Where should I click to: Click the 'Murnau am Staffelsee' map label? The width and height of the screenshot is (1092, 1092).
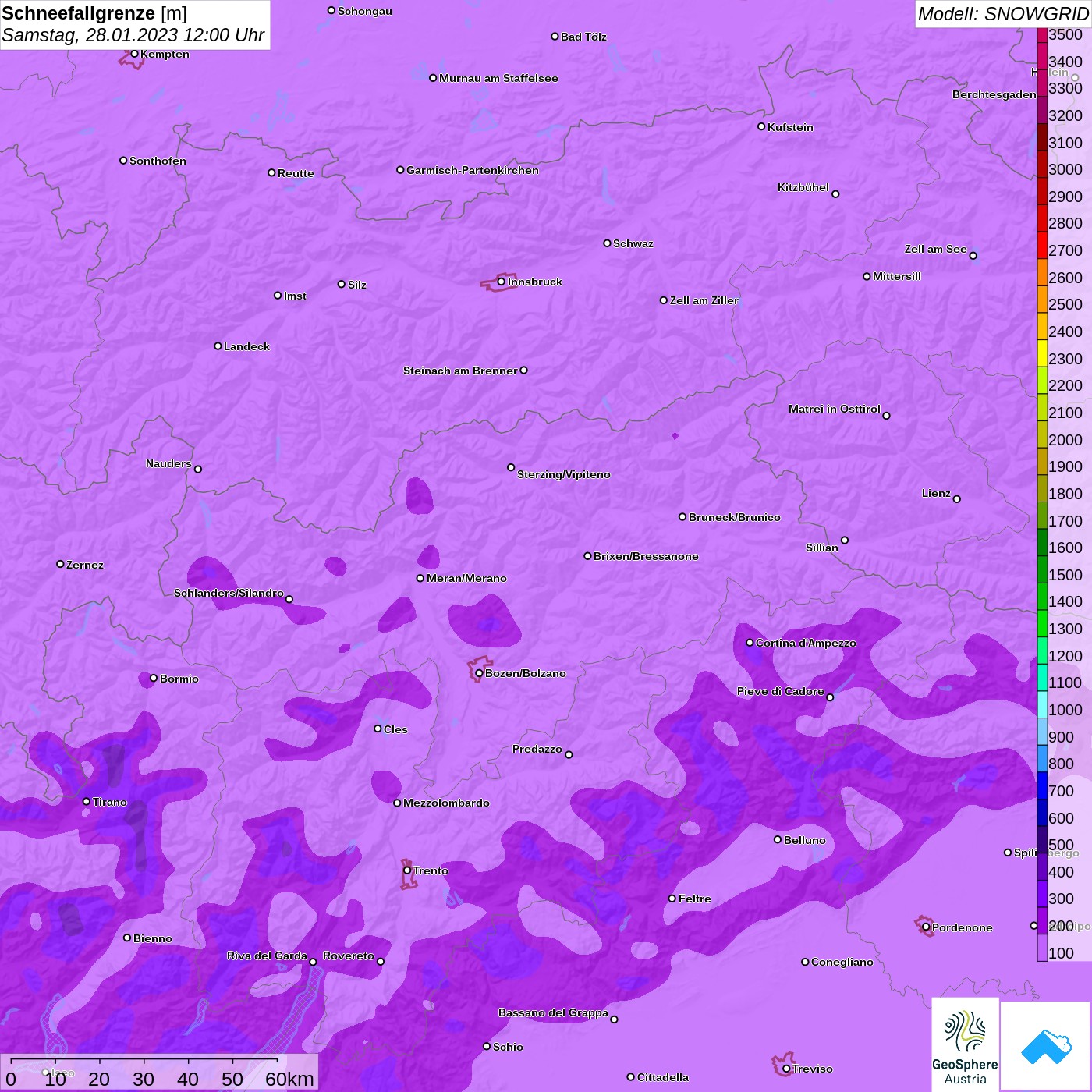point(498,78)
